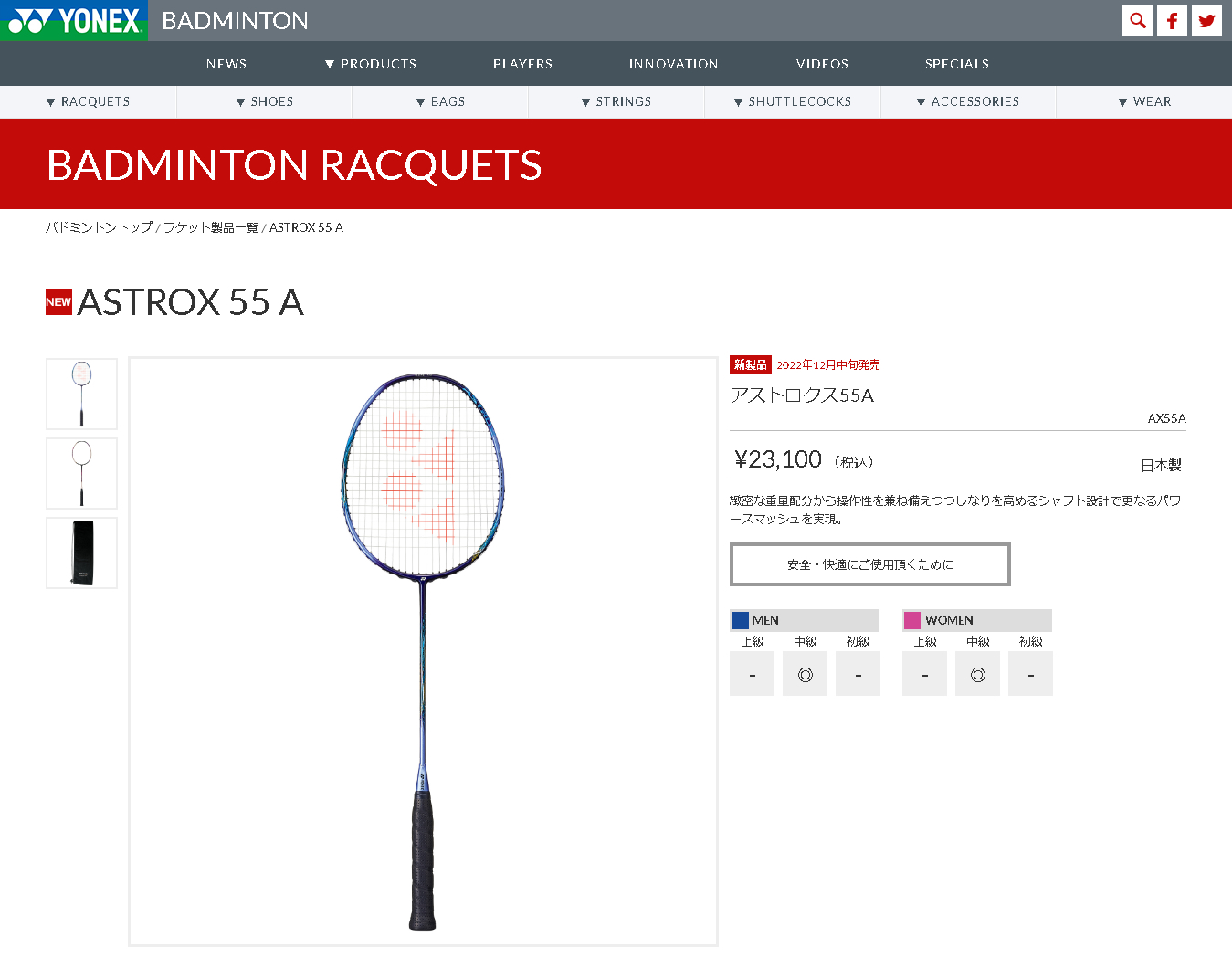This screenshot has height=979, width=1232.
Task: Select the racquet cover bag thumbnail
Action: coord(82,553)
